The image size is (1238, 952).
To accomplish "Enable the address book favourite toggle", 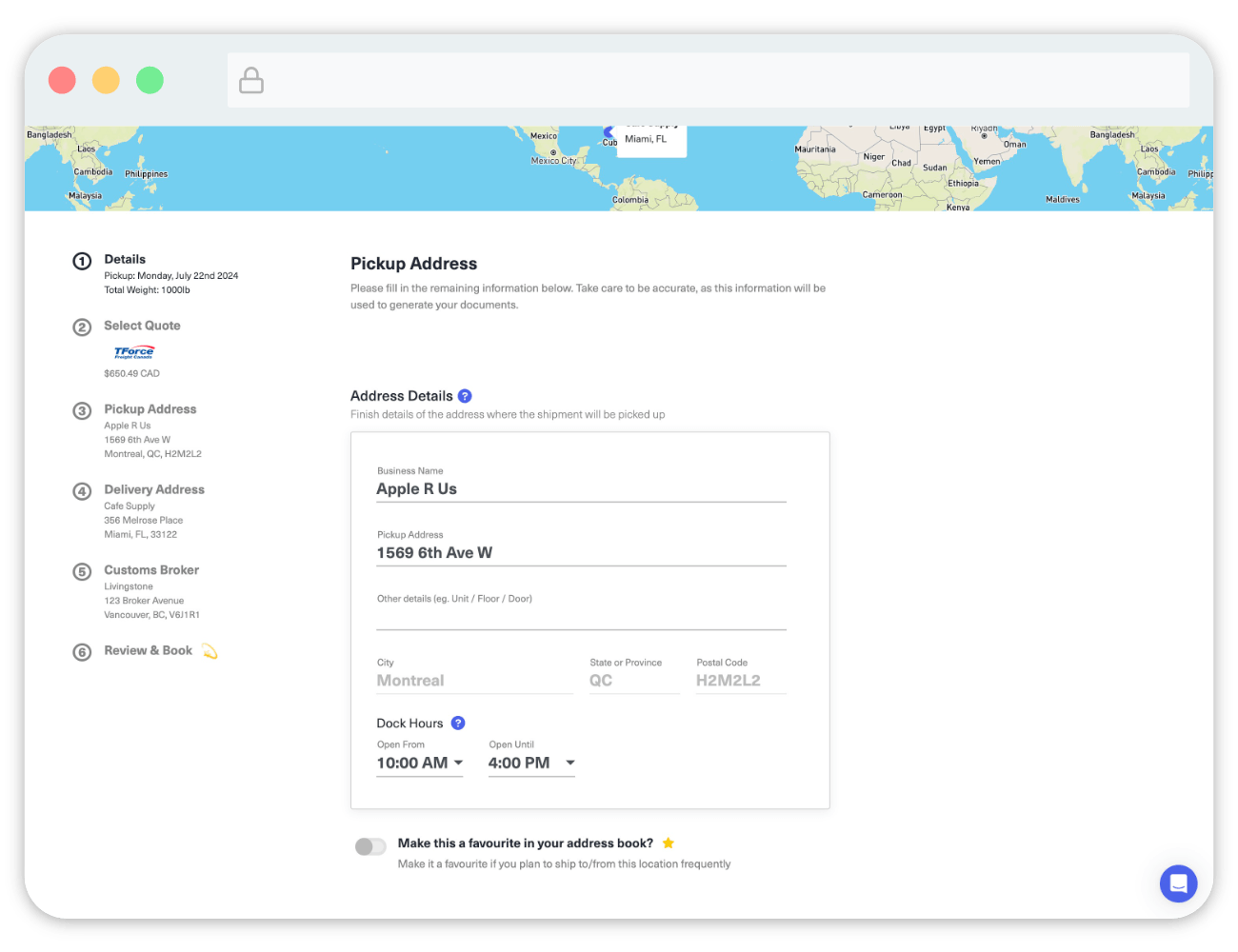I will (370, 846).
